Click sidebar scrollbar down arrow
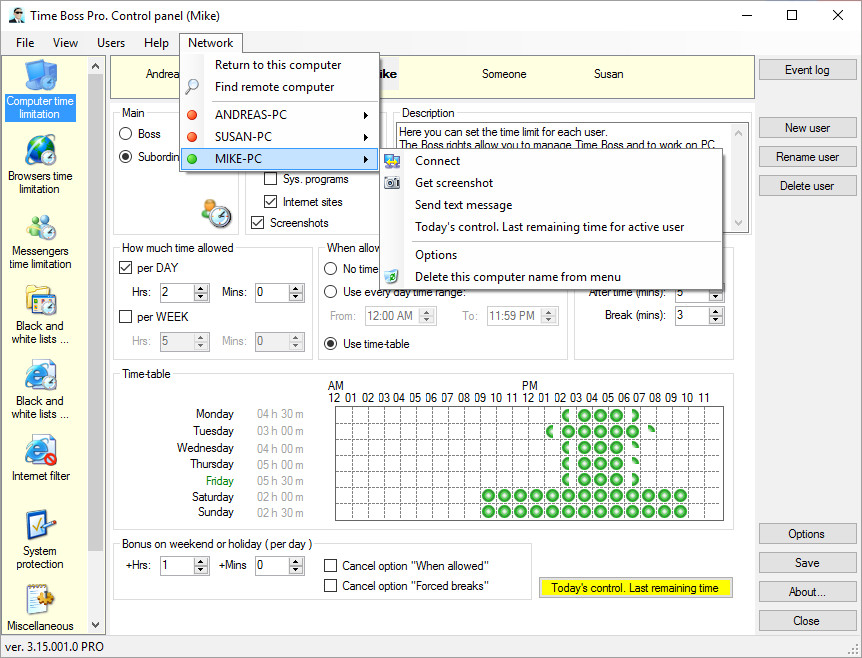This screenshot has width=862, height=658. 96,625
